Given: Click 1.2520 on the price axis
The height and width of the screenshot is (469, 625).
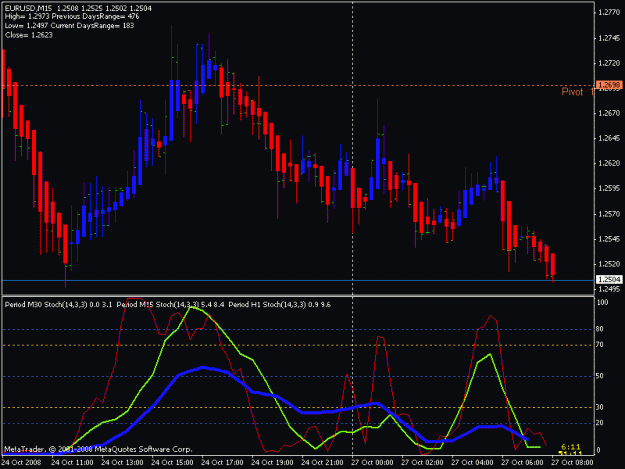Looking at the screenshot, I should (x=609, y=264).
